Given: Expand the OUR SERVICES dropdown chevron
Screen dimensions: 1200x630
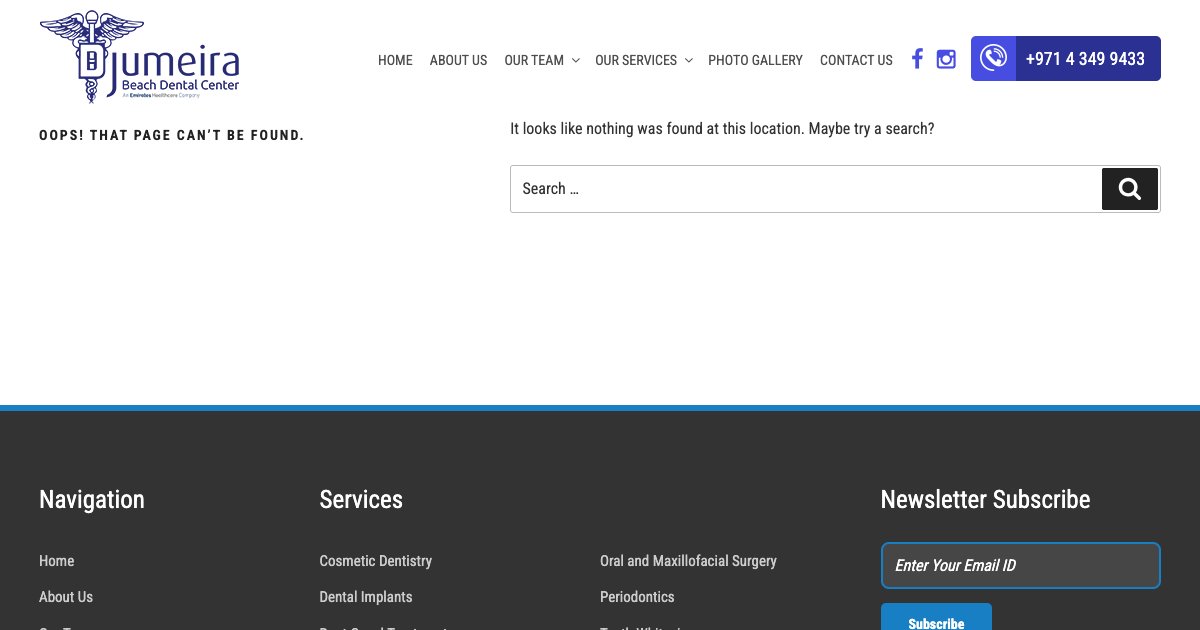Looking at the screenshot, I should coord(688,61).
